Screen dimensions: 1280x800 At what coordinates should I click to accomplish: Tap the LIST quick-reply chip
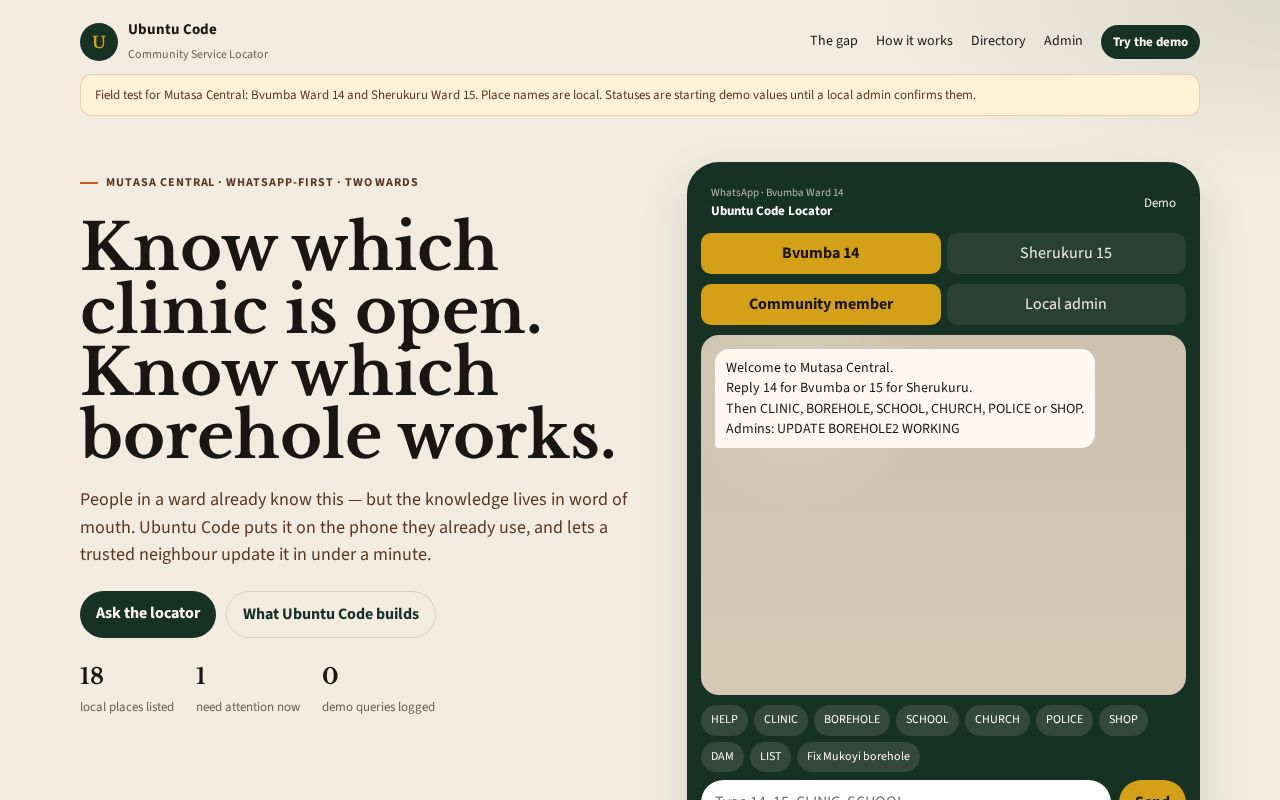[770, 757]
